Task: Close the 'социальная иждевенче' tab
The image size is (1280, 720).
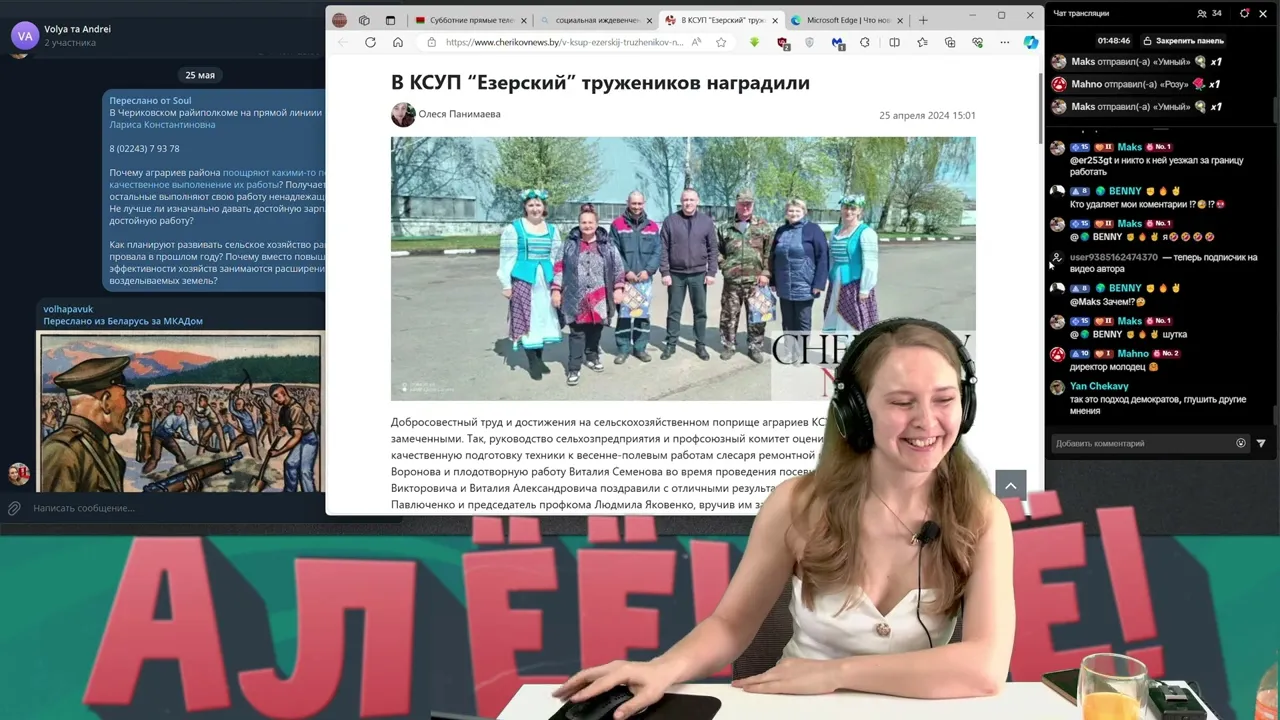Action: point(649,20)
